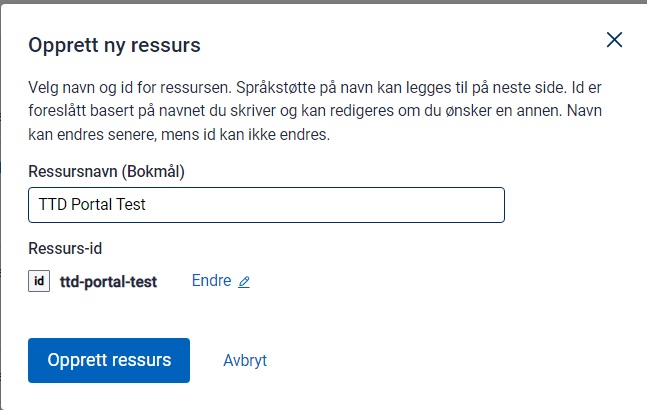Image resolution: width=647 pixels, height=410 pixels.
Task: Click the pencil icon beside Endre
Action: [x=244, y=282]
